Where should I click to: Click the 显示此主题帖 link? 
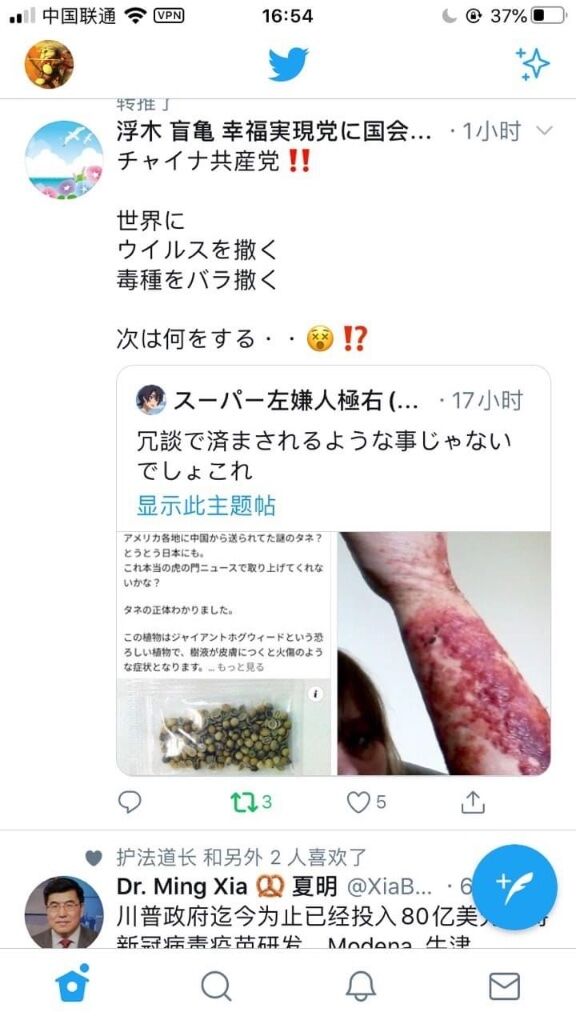(x=206, y=505)
